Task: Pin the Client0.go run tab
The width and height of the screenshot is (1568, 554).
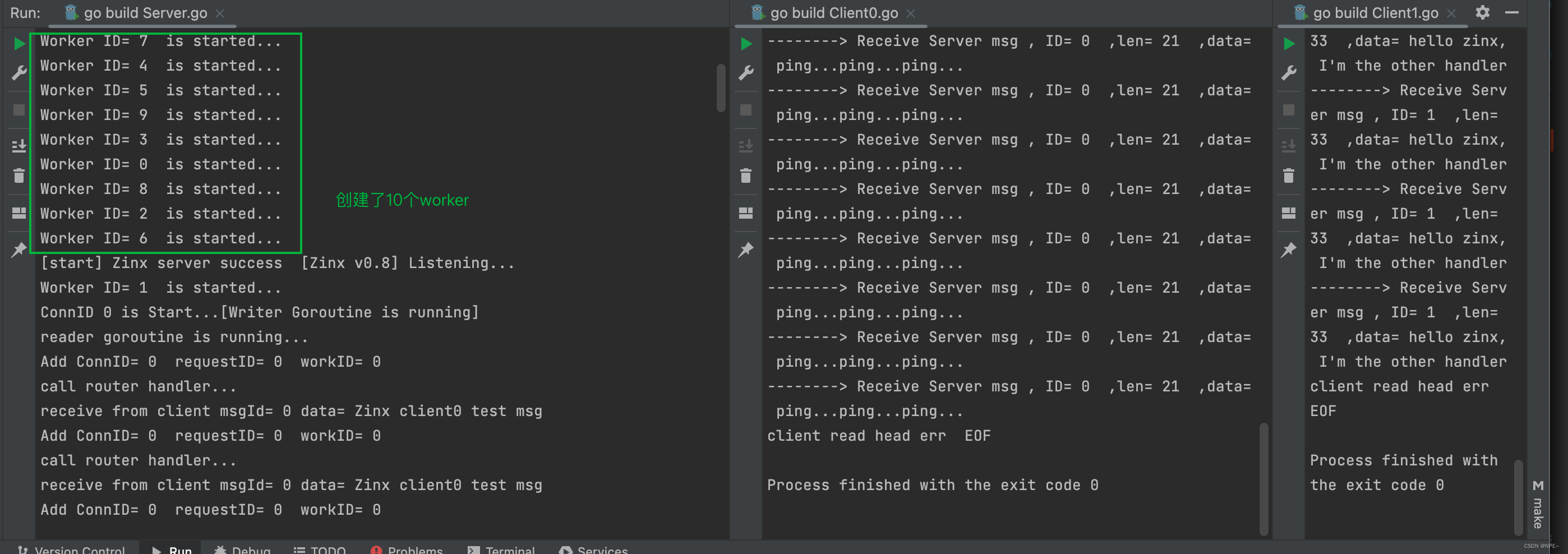Action: point(746,250)
